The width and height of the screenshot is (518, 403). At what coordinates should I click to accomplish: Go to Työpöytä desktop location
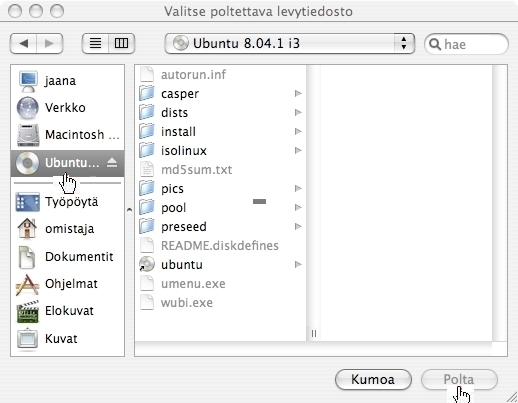[x=68, y=202]
